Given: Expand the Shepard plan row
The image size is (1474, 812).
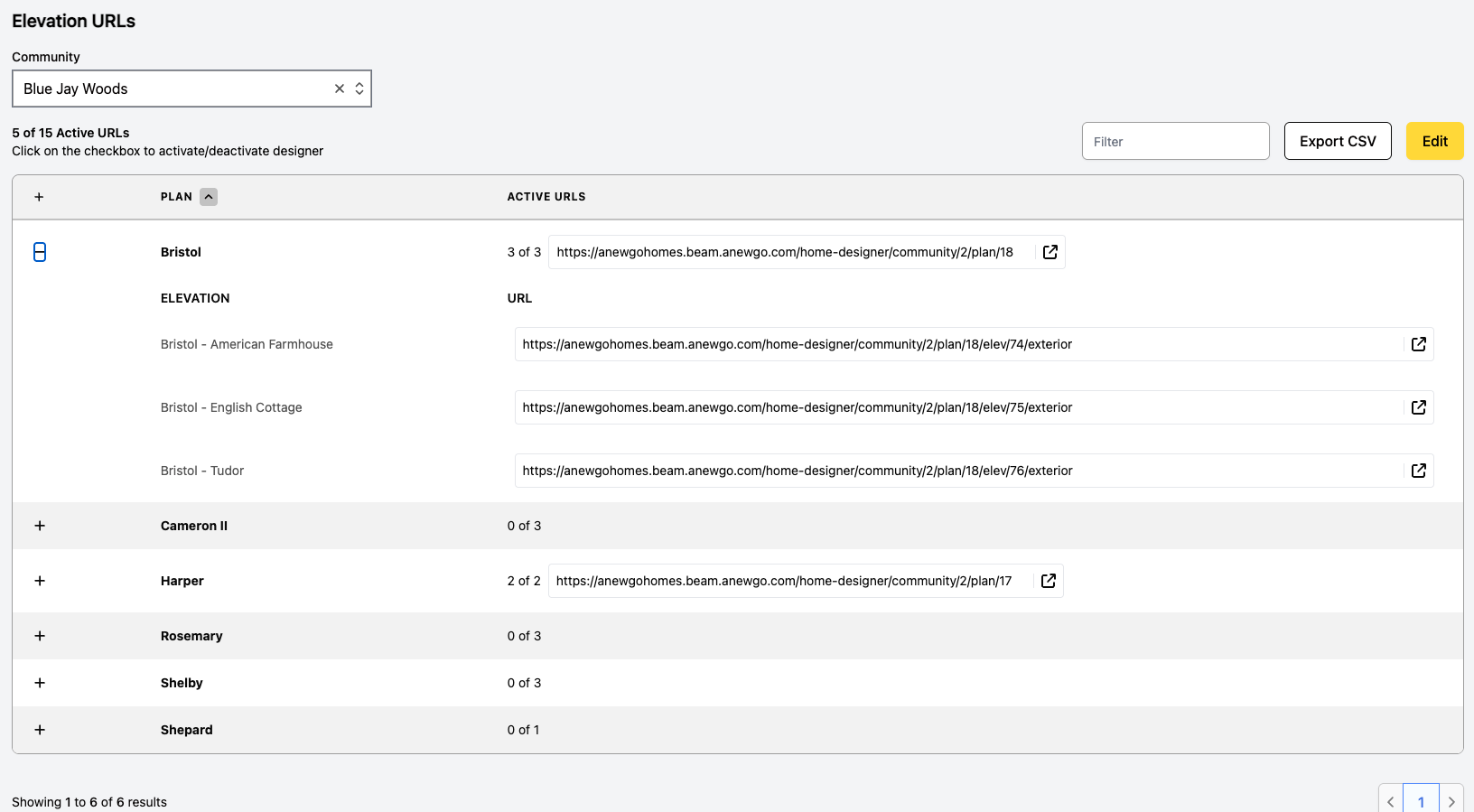Looking at the screenshot, I should pyautogui.click(x=40, y=730).
